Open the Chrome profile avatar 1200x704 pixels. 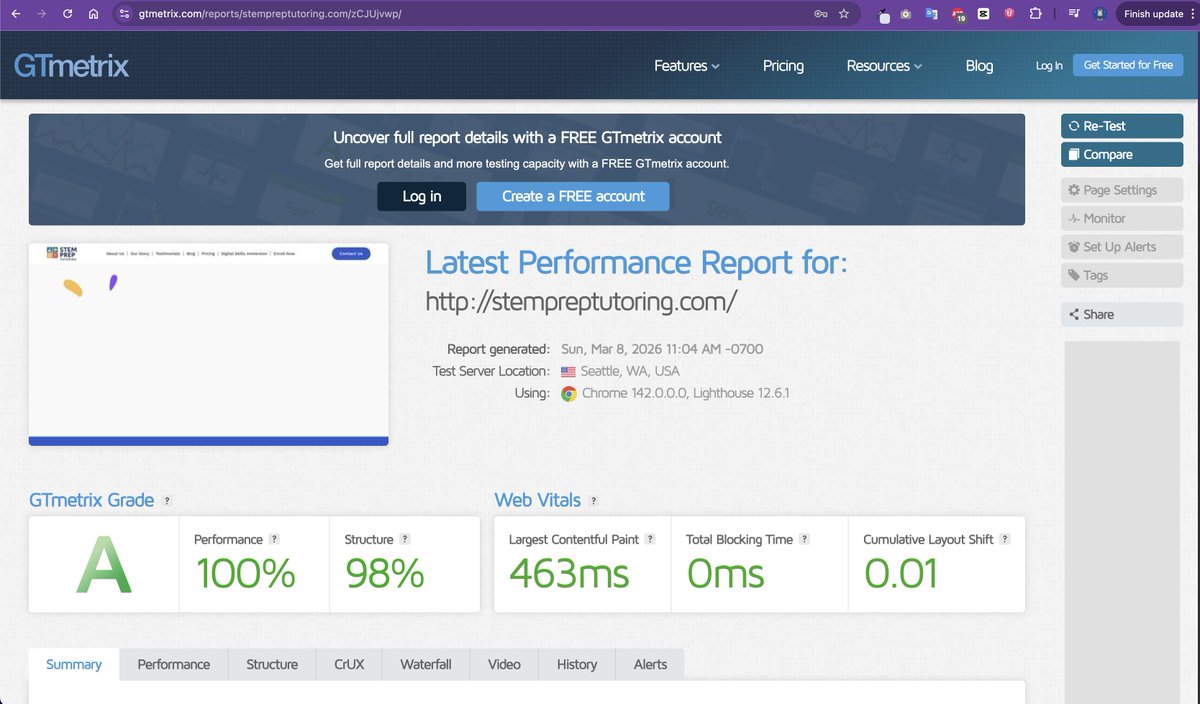click(x=1100, y=14)
